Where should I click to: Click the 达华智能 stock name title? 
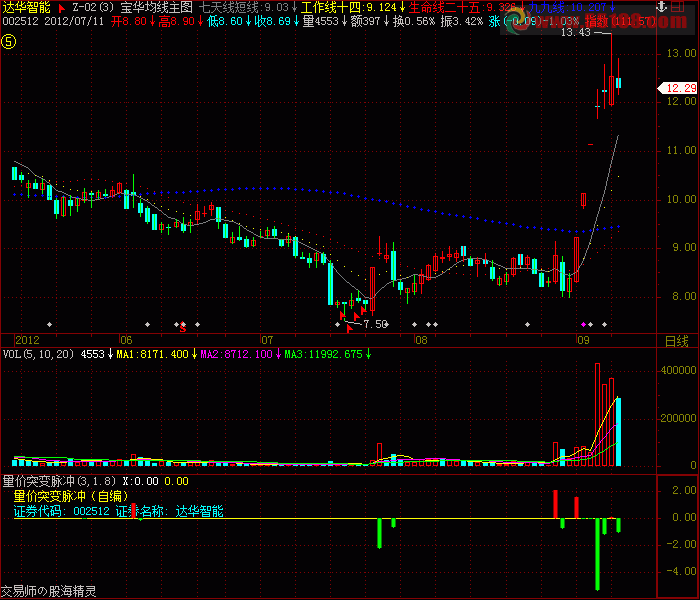click(26, 7)
